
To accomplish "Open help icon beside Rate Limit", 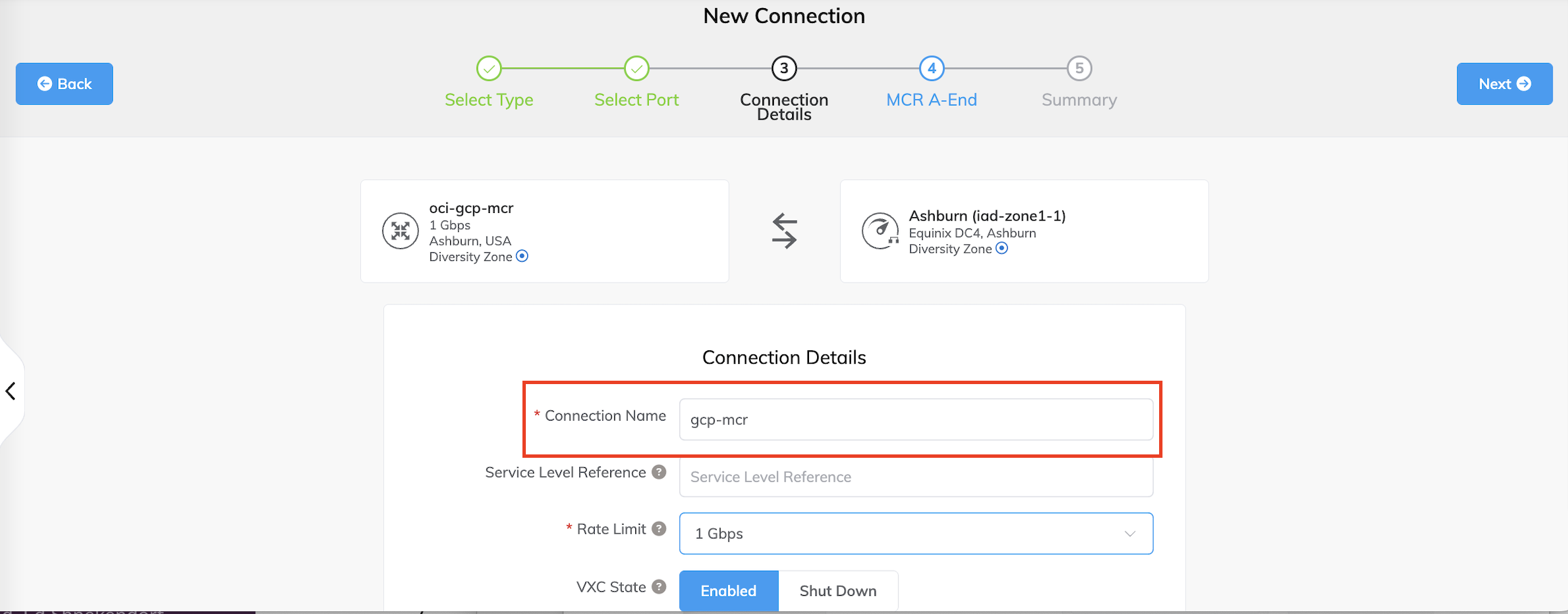I will pyautogui.click(x=659, y=529).
